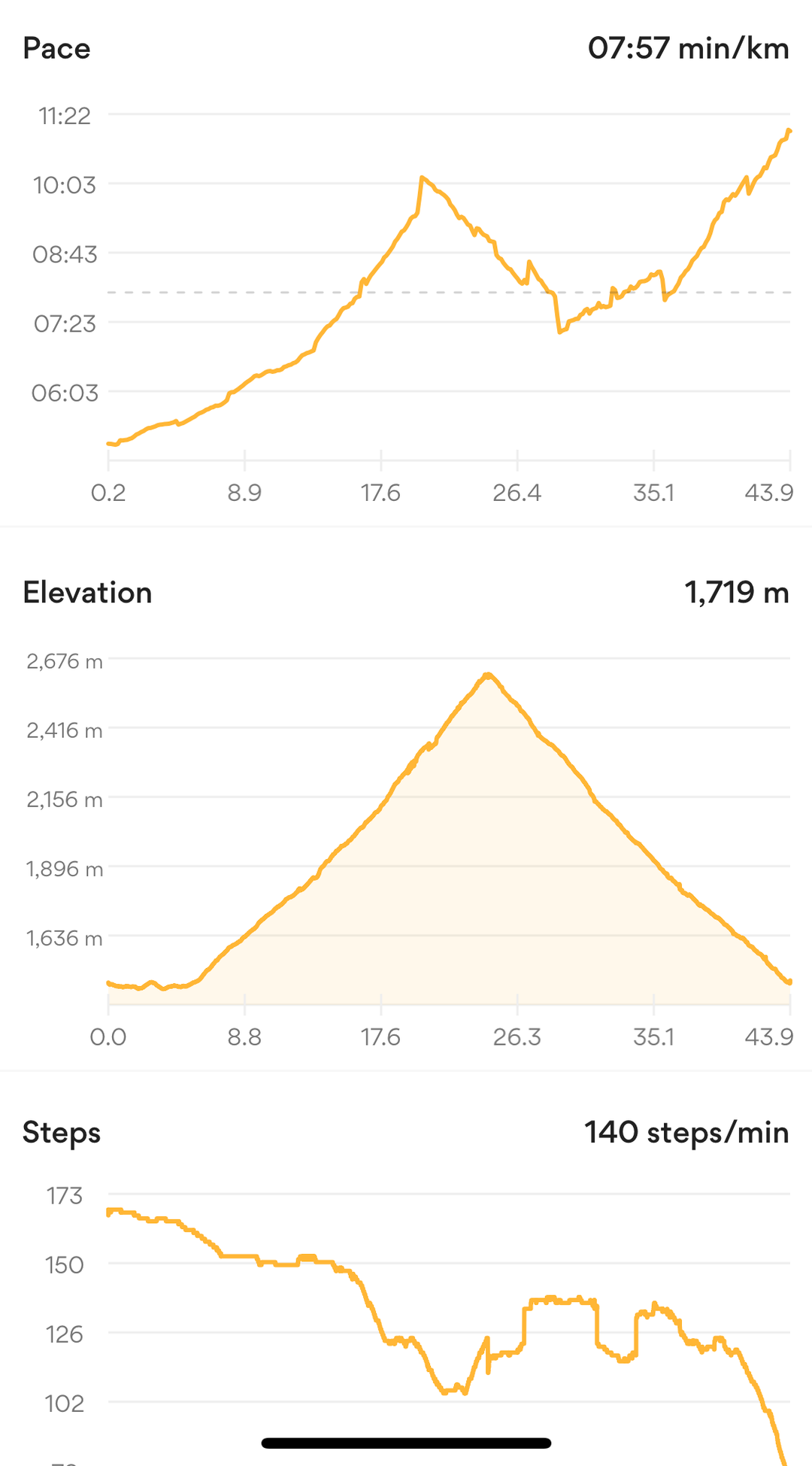812x1466 pixels.
Task: Select the 26.4 km tick on pace chart
Action: pos(517,493)
